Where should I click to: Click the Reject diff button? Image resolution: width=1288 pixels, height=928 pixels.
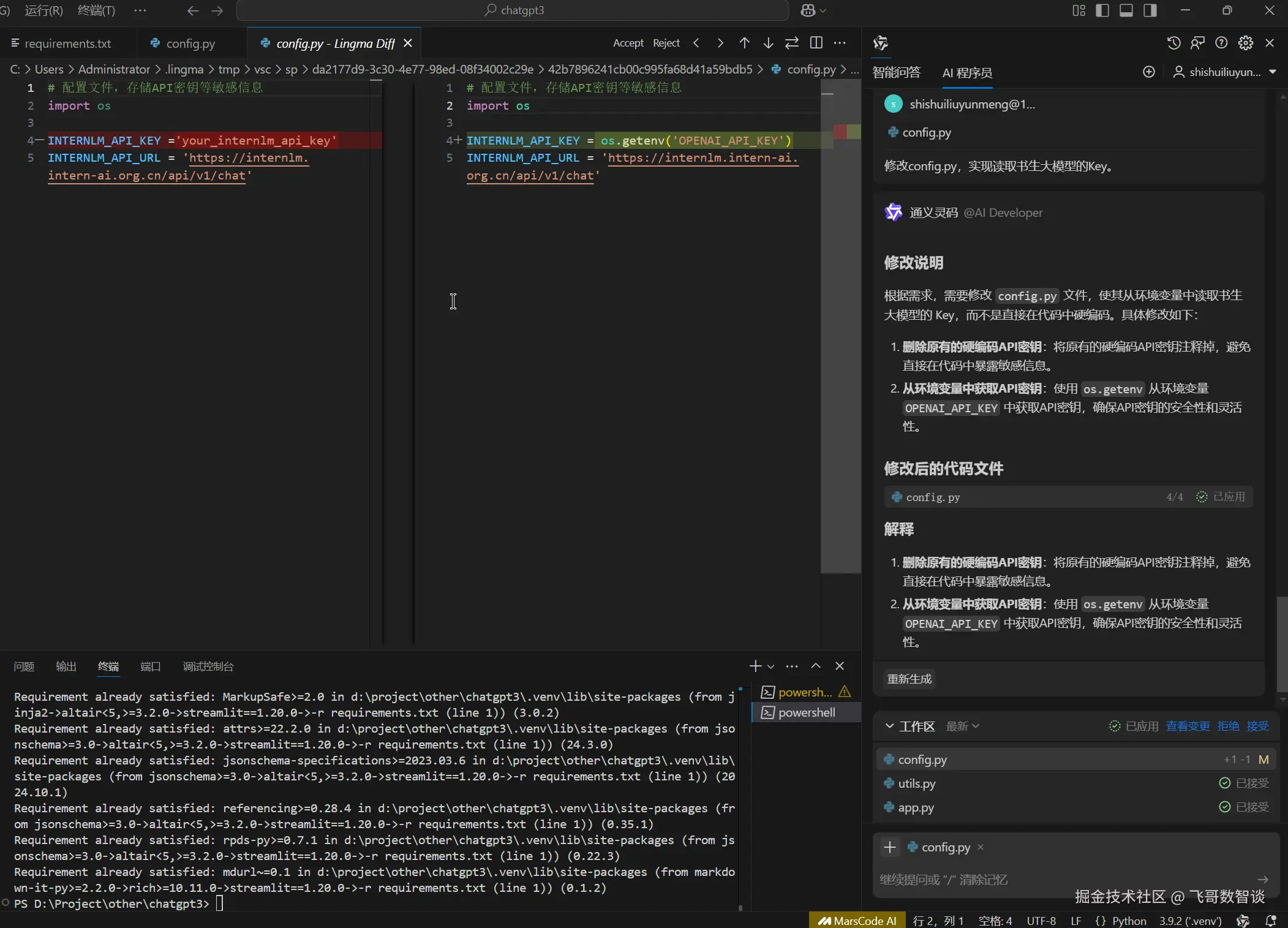(666, 43)
